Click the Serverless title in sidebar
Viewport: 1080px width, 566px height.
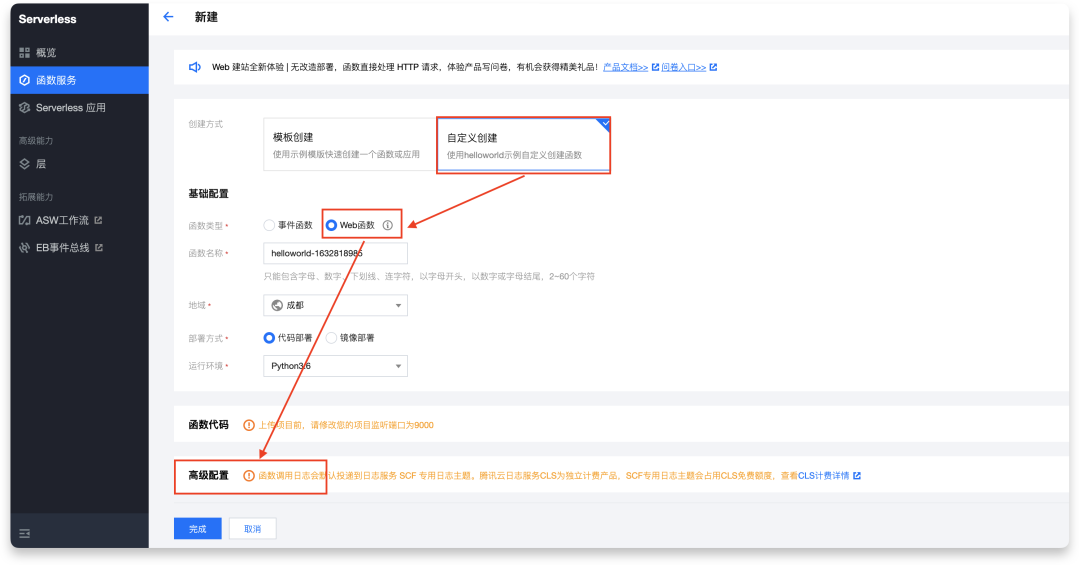48,19
